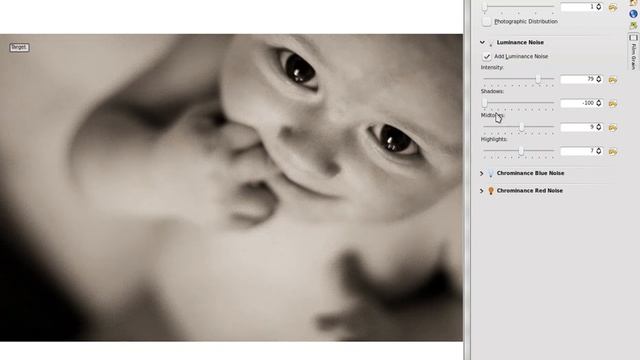Screen dimensions: 640x360
Task: Click the top slider handle above Photographic Distribution
Action: pos(484,7)
